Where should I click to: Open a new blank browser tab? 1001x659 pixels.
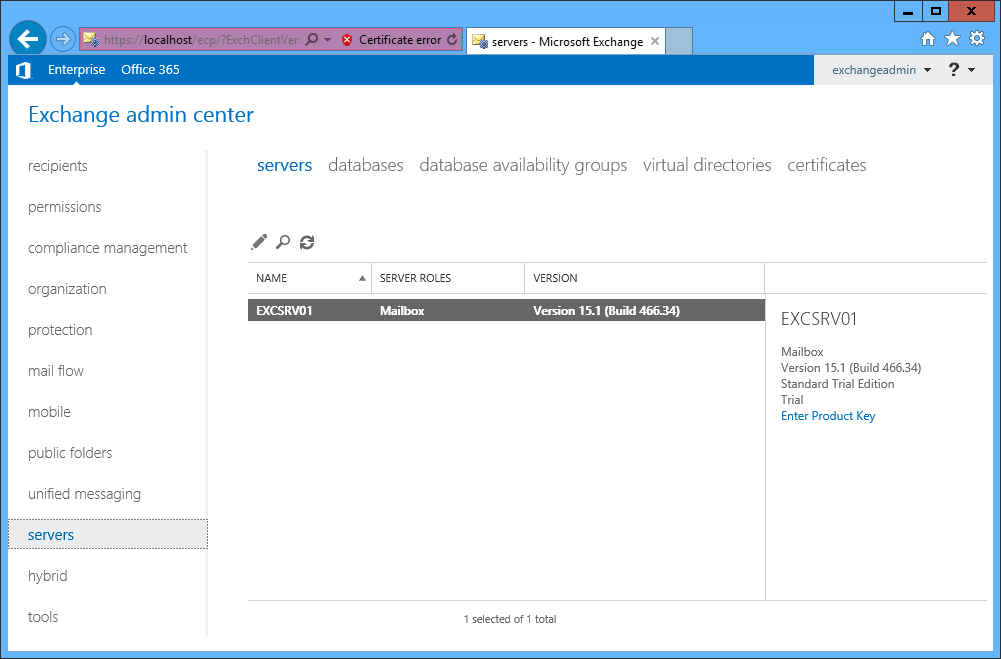(x=679, y=42)
